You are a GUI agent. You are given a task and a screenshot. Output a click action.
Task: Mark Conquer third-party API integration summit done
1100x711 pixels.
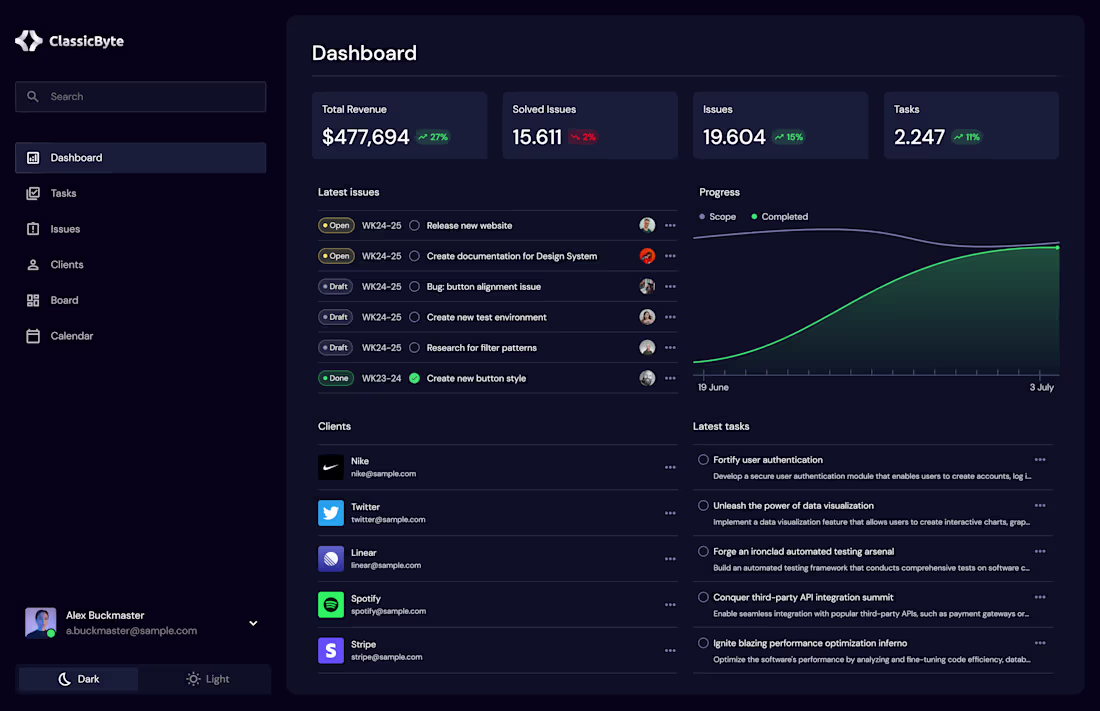pos(703,597)
